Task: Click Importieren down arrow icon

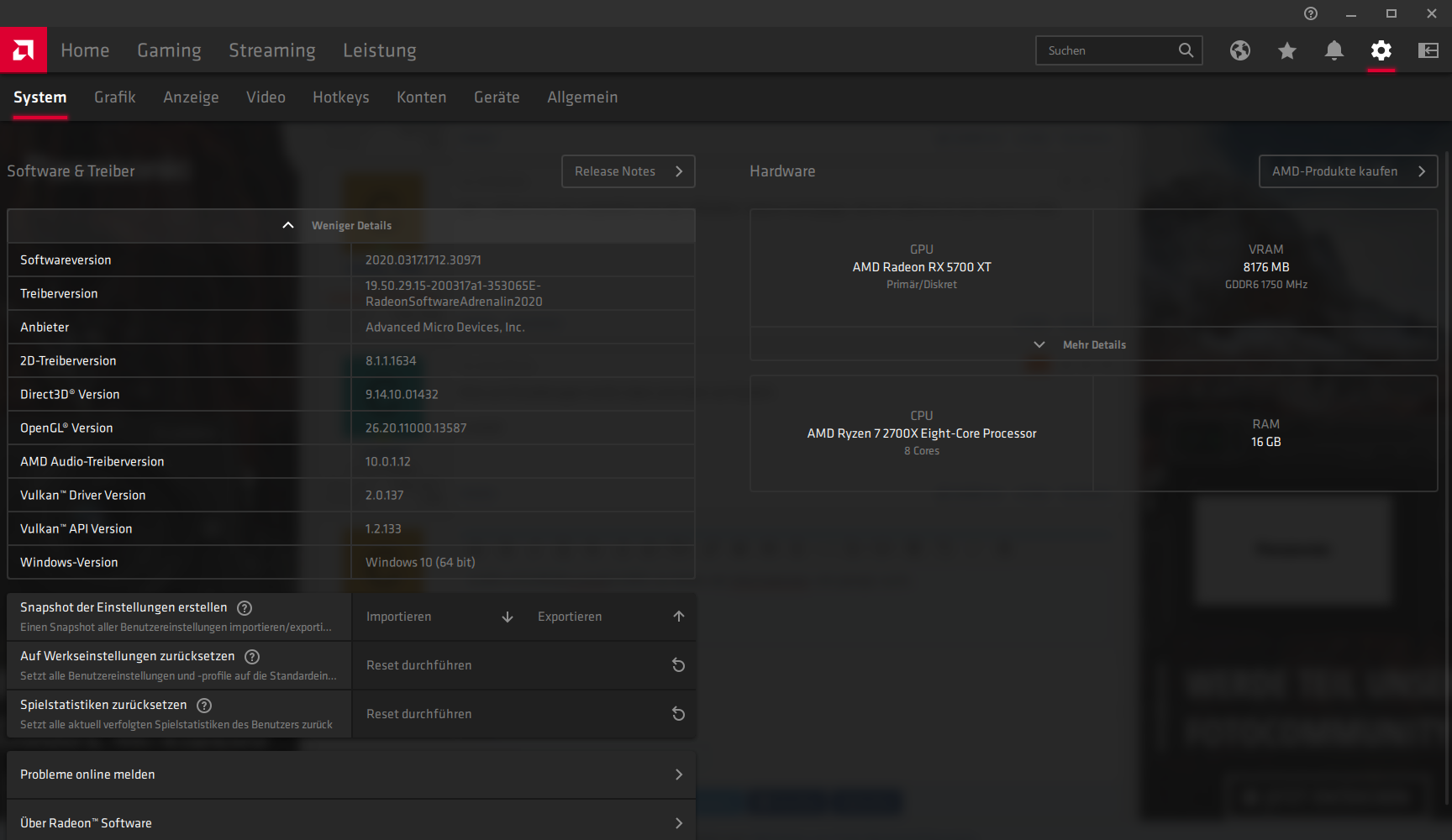Action: point(508,617)
